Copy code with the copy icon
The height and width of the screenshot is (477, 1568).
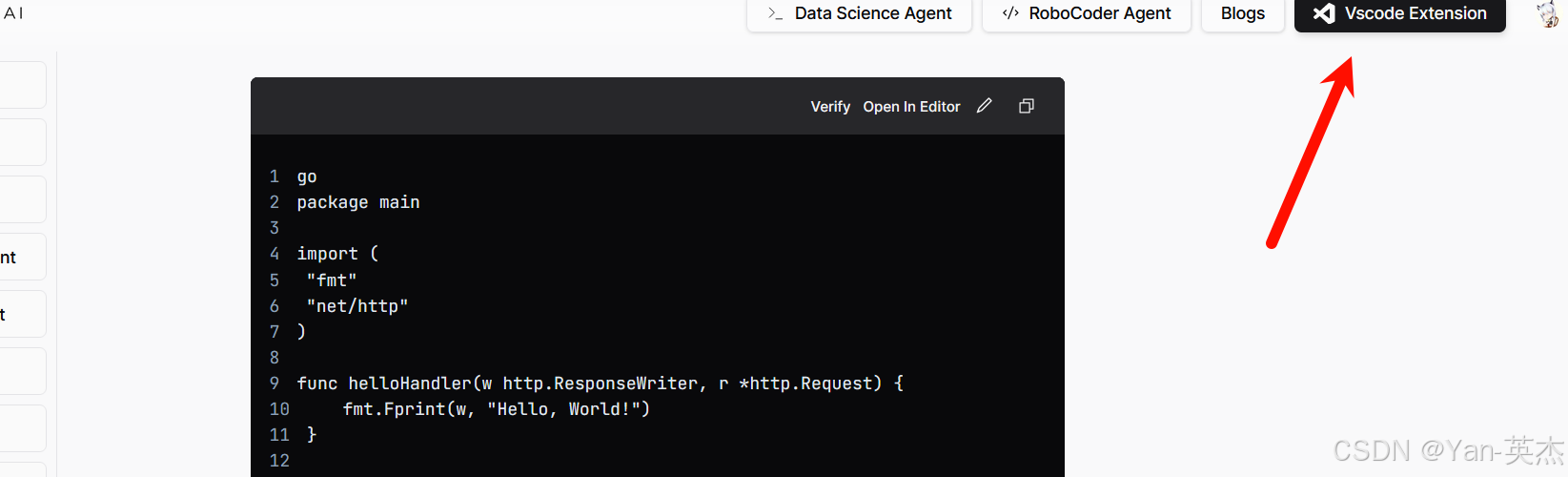pos(1027,106)
